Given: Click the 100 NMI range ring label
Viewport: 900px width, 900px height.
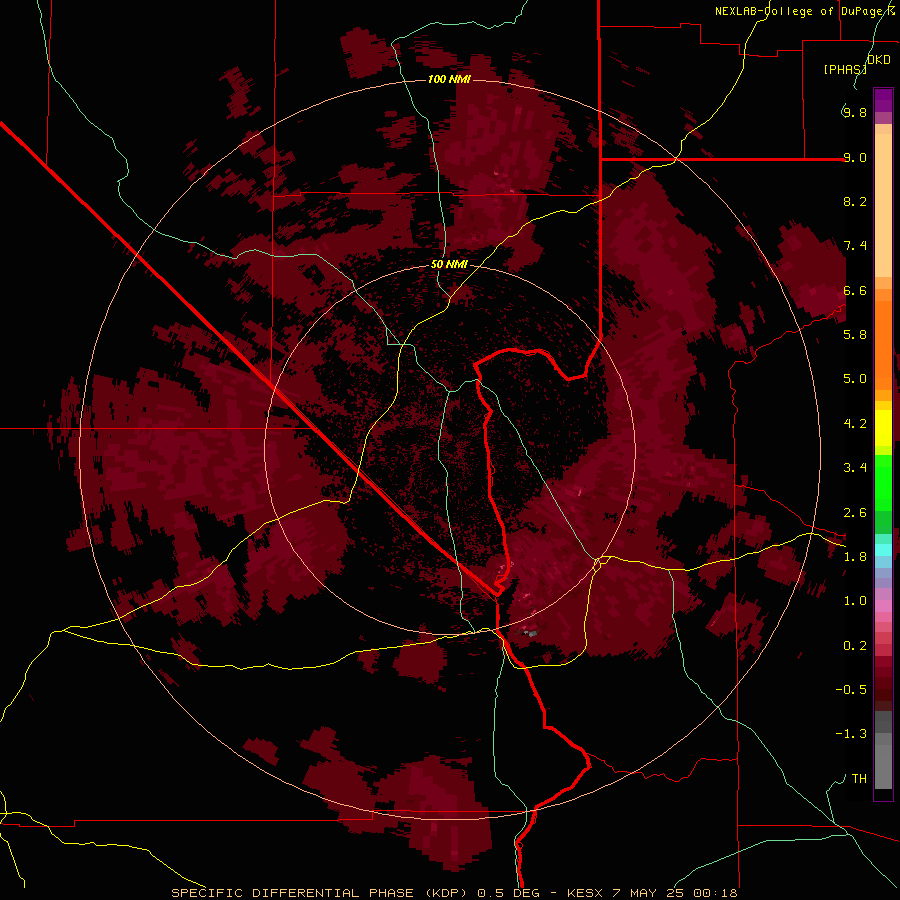Looking at the screenshot, I should [449, 79].
